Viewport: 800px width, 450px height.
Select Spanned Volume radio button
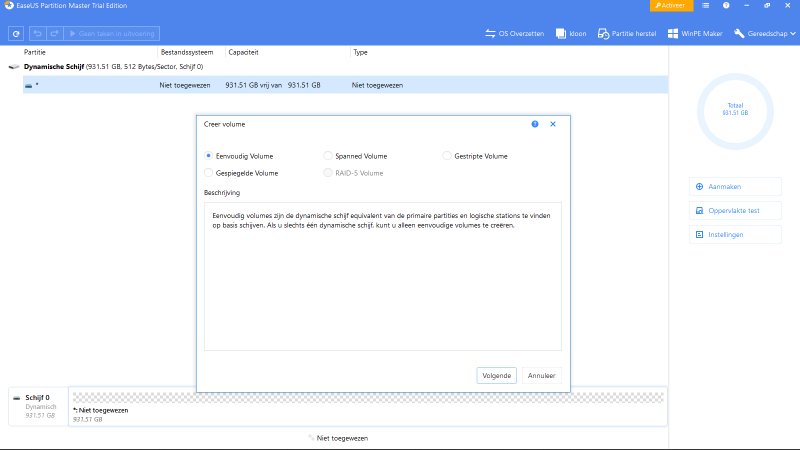point(328,156)
